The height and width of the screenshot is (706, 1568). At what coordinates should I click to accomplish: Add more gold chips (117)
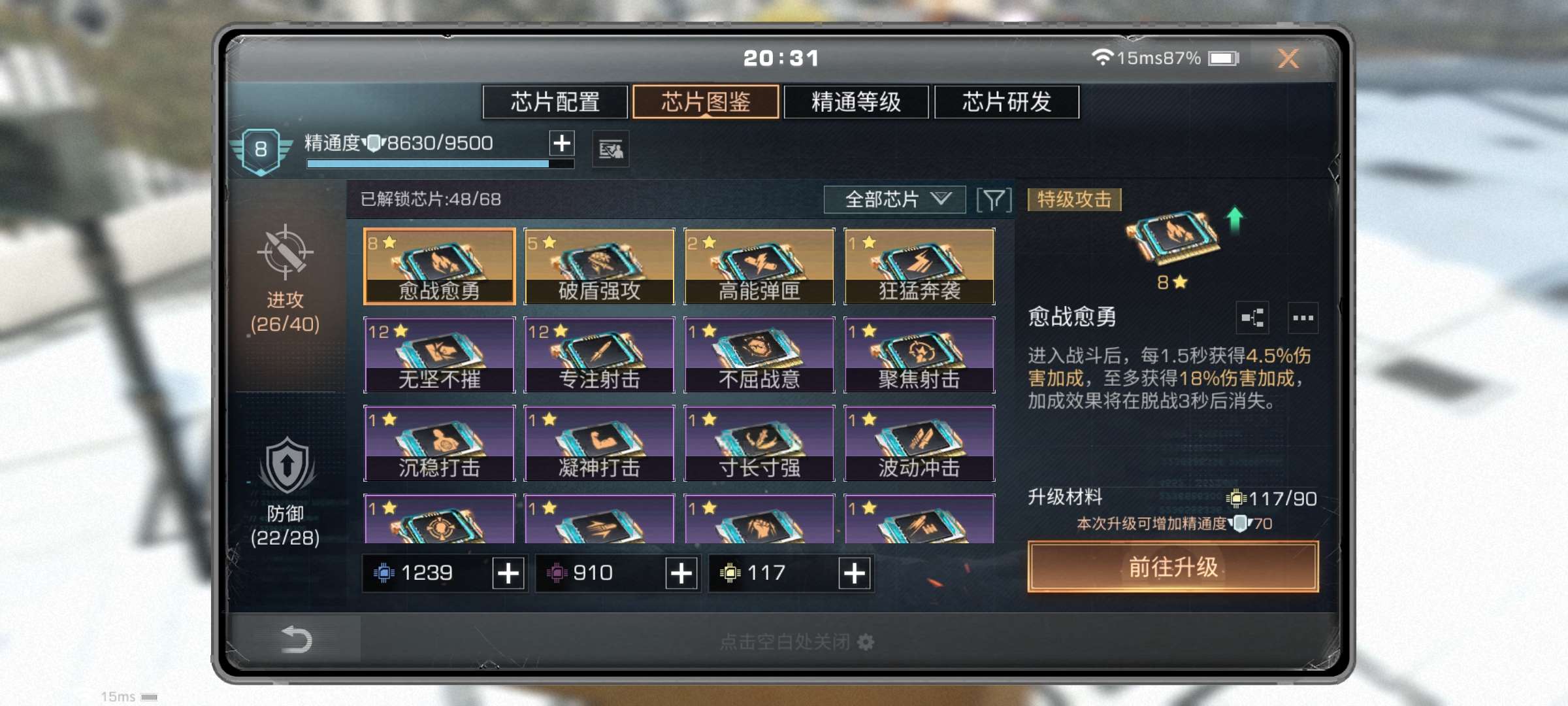(x=855, y=573)
